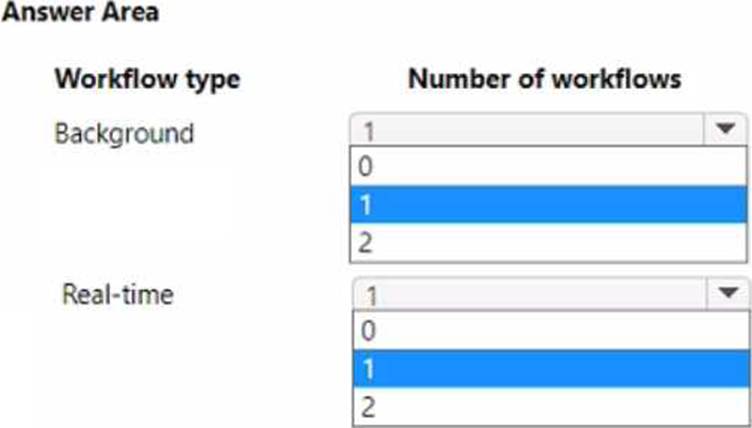Select highlighted 1 in Background list
Viewport: 752px width, 428px height.
click(x=548, y=206)
